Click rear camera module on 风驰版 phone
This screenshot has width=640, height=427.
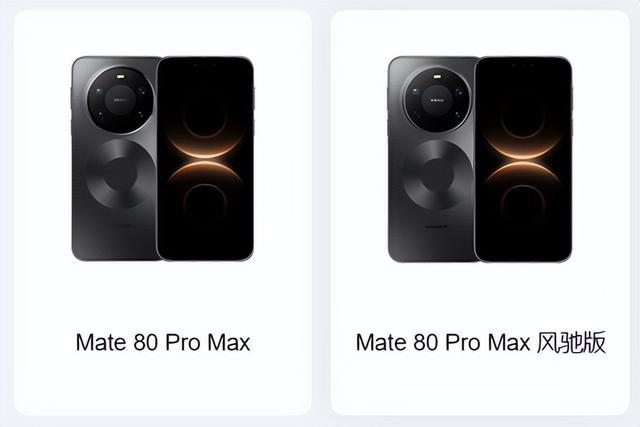[x=437, y=100]
